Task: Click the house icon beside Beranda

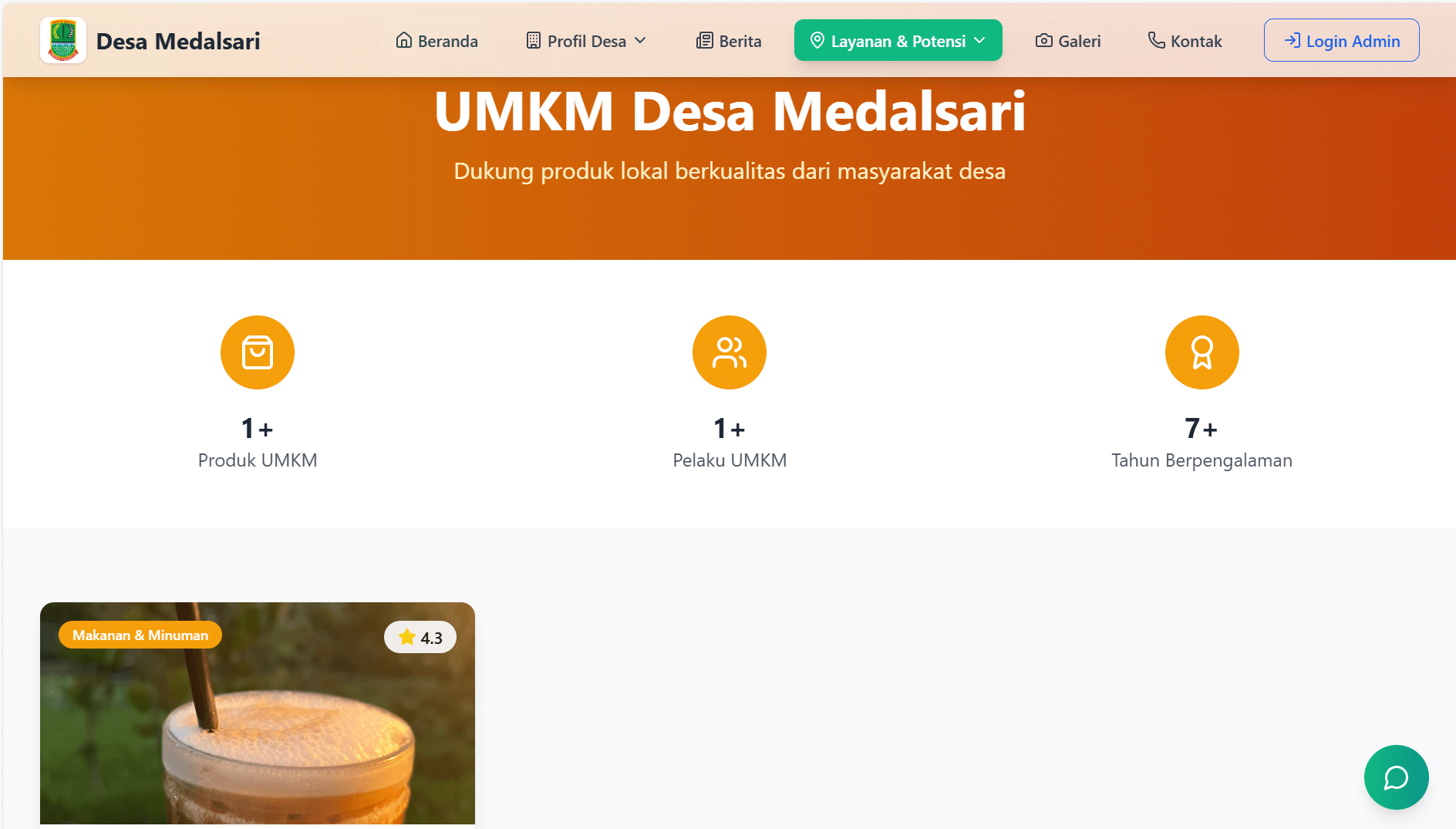Action: 404,41
